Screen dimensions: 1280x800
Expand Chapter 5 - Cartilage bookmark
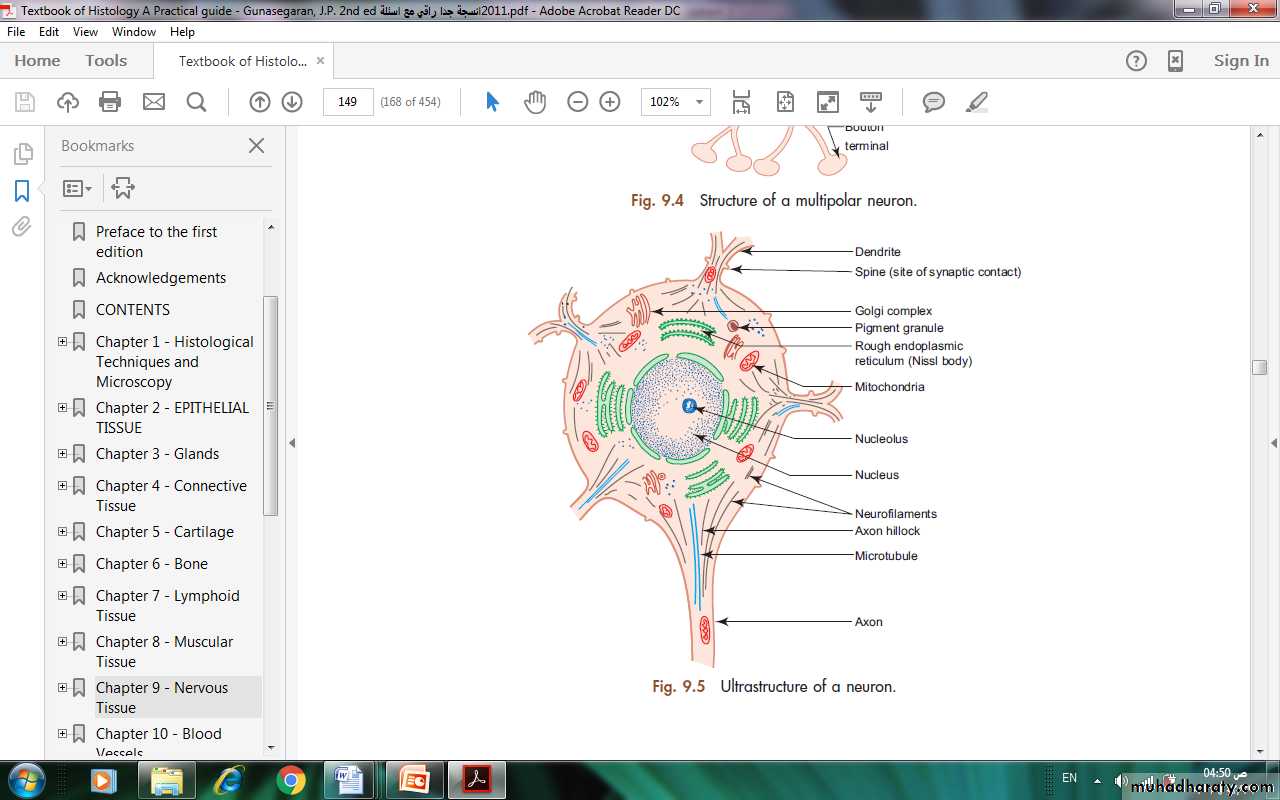pos(62,532)
